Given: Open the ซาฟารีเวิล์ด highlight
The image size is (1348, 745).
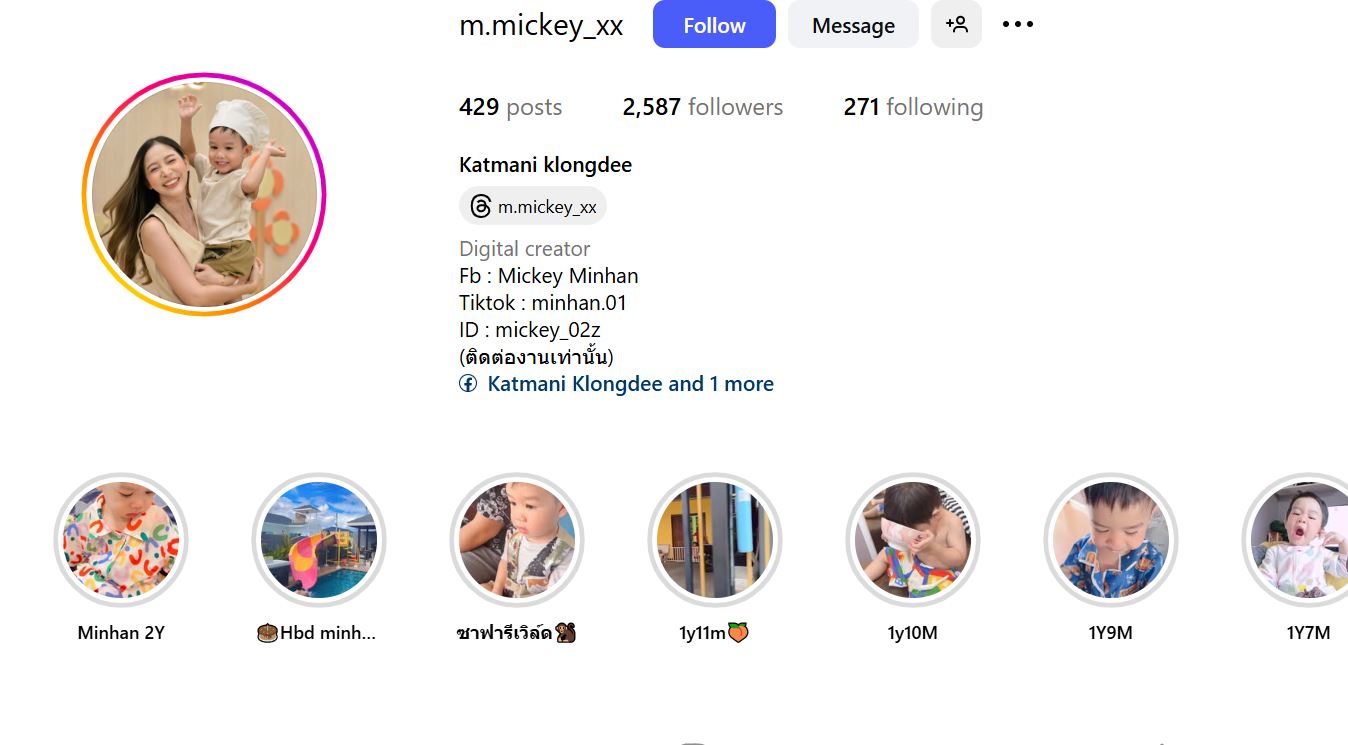Looking at the screenshot, I should tap(517, 540).
